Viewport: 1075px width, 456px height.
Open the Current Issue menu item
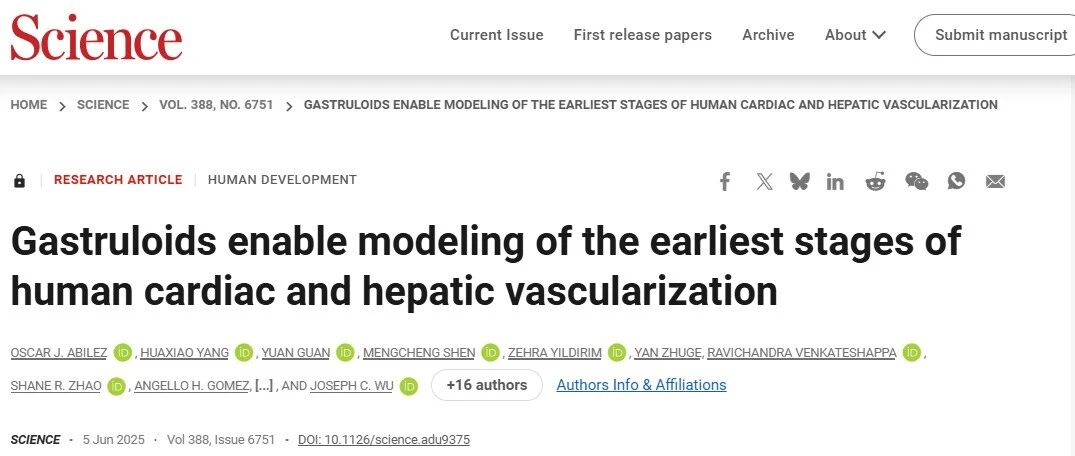496,35
